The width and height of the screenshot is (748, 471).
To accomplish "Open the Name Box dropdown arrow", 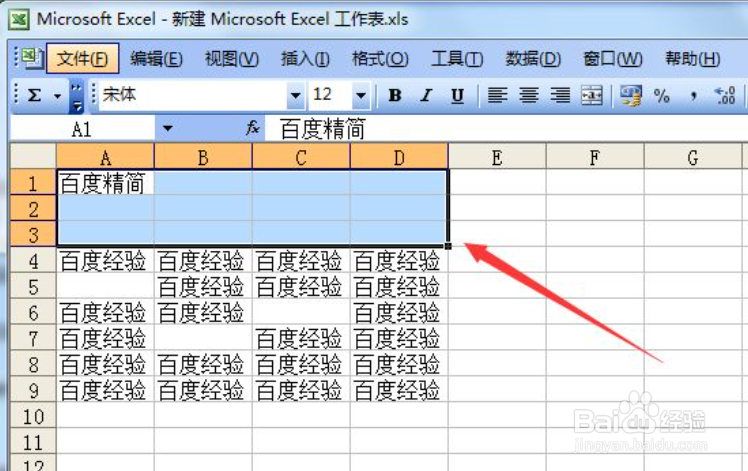I will 167,128.
